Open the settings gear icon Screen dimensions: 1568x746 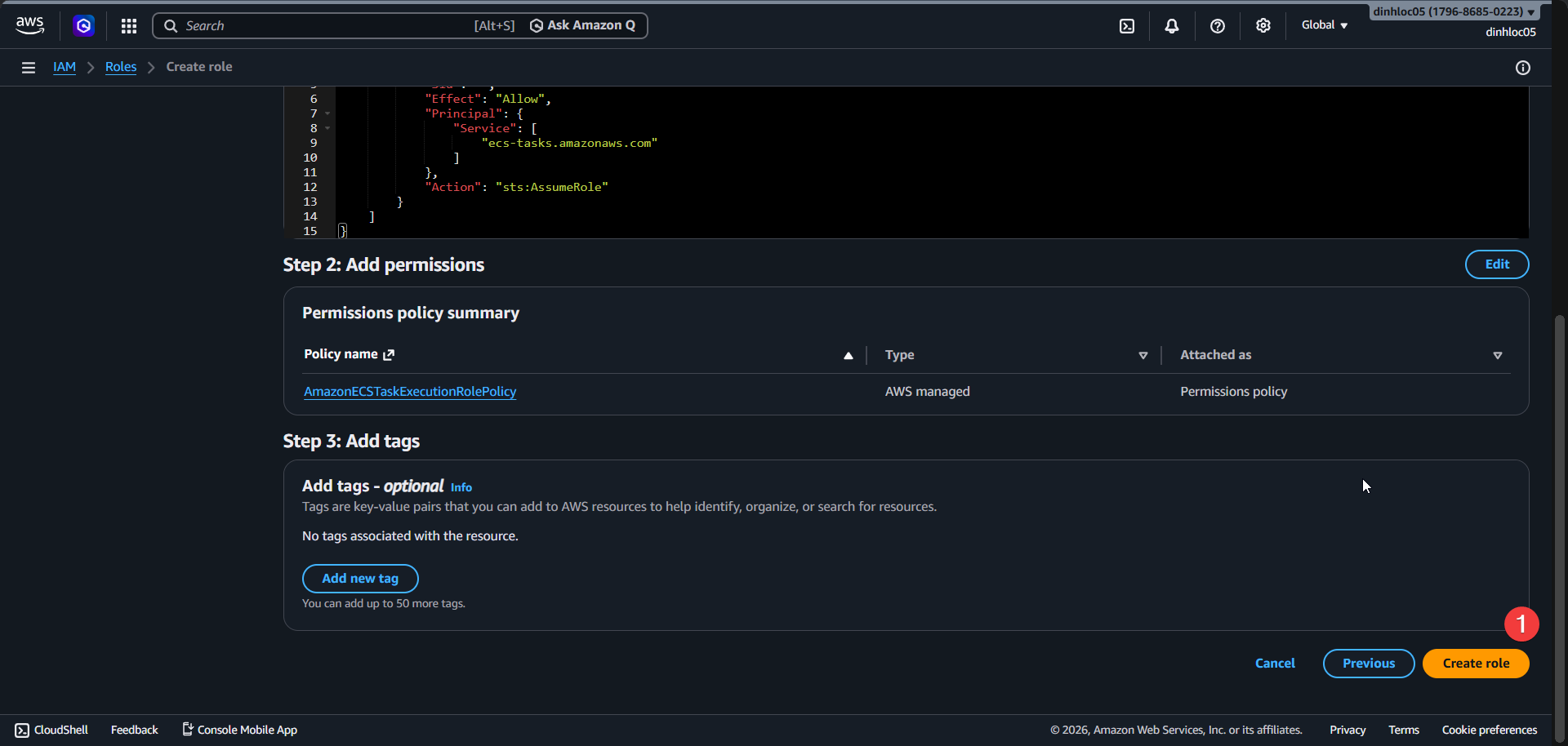[x=1263, y=26]
